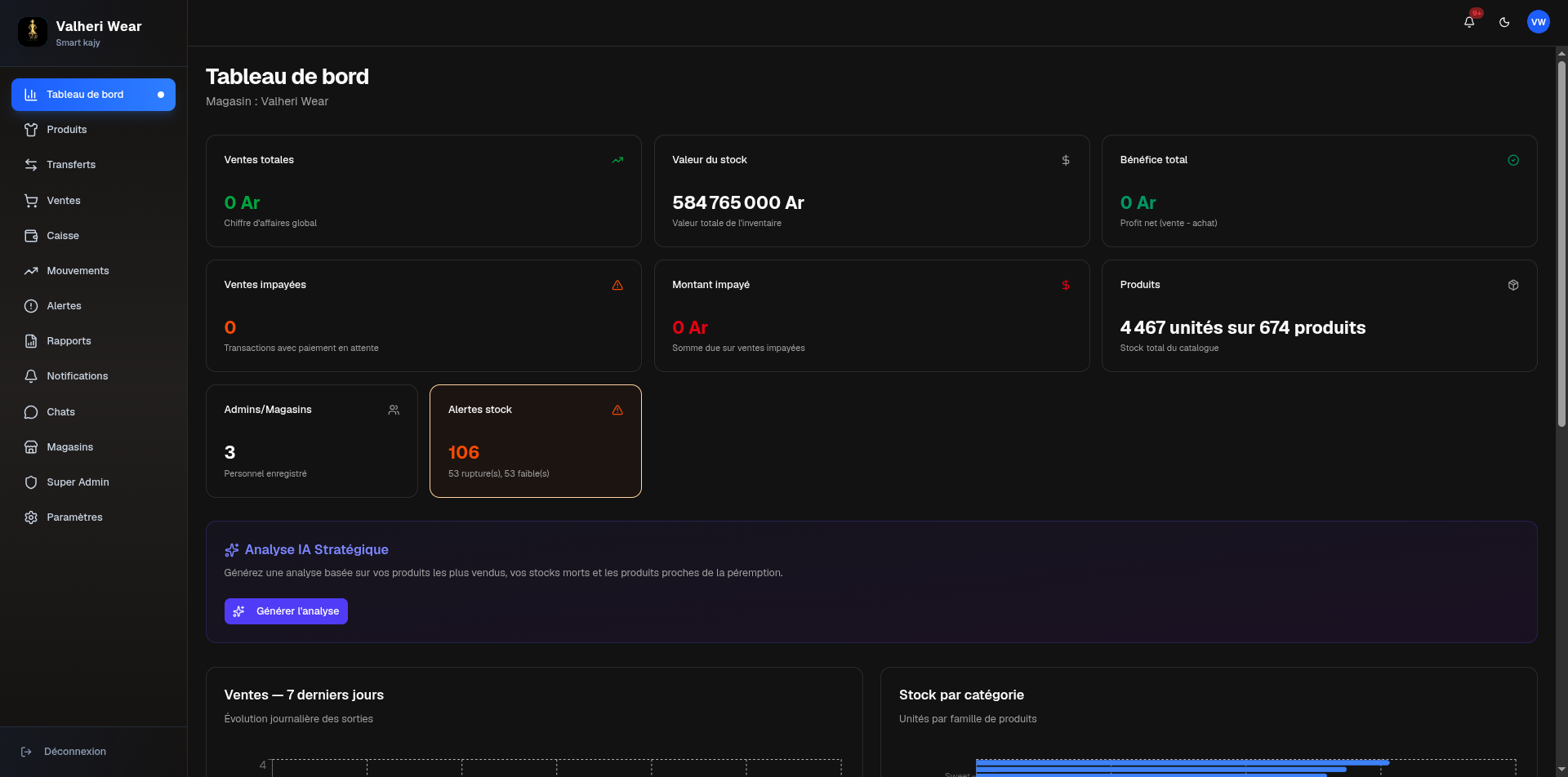Click the Générer l'analyse button
1568x777 pixels.
click(x=286, y=611)
